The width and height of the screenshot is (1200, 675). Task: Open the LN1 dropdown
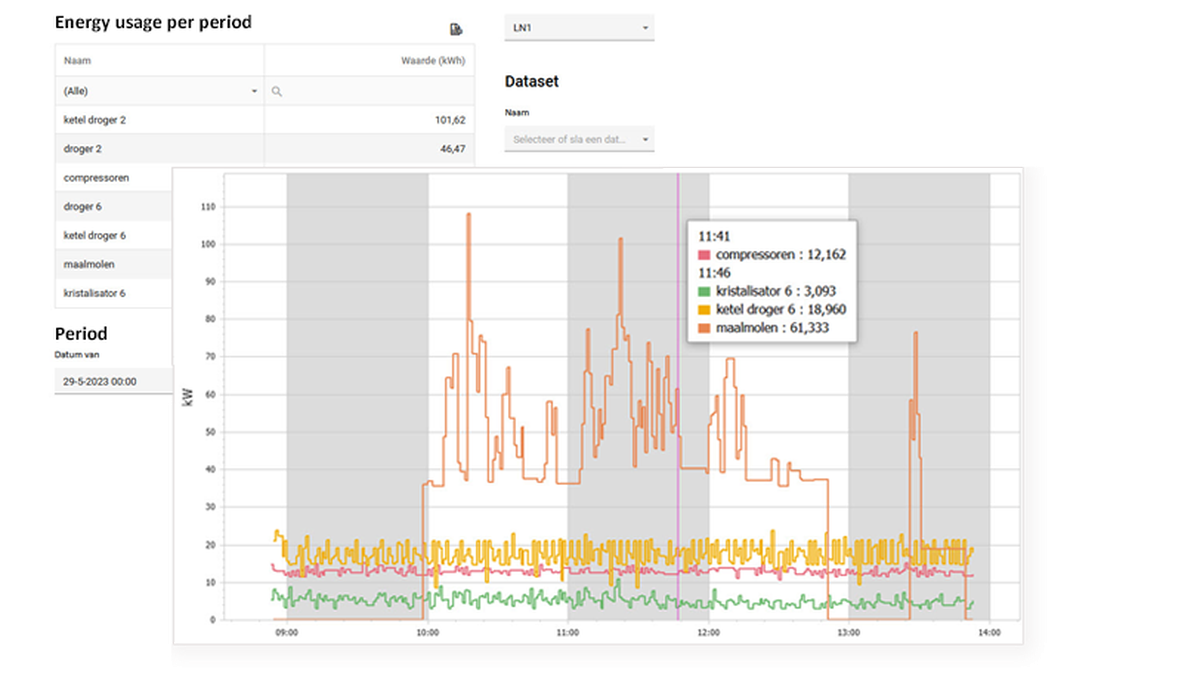pyautogui.click(x=579, y=28)
